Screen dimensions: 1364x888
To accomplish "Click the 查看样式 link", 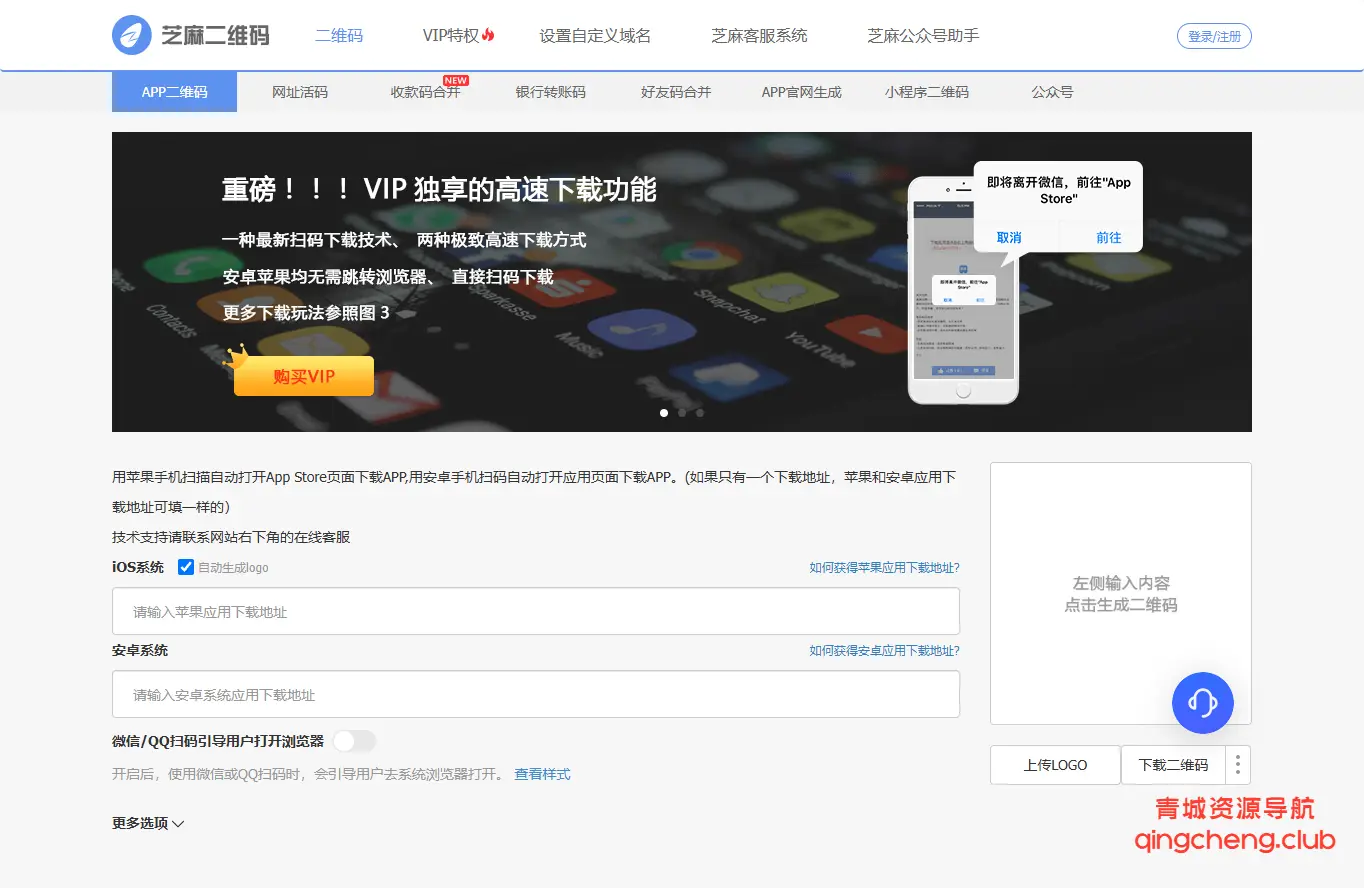I will click(542, 774).
